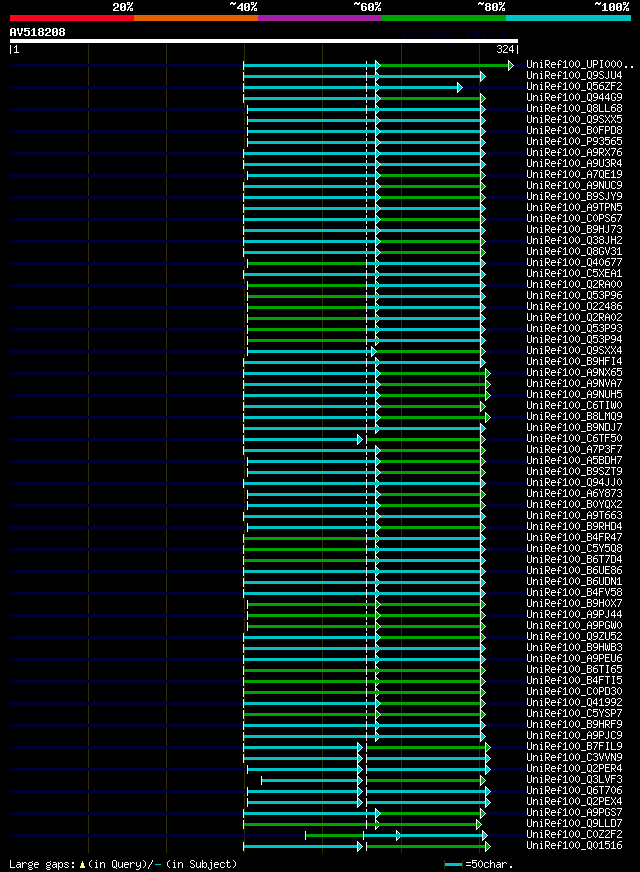Select UniRef100_Q40677 label
This screenshot has width=640, height=872.
[574, 262]
